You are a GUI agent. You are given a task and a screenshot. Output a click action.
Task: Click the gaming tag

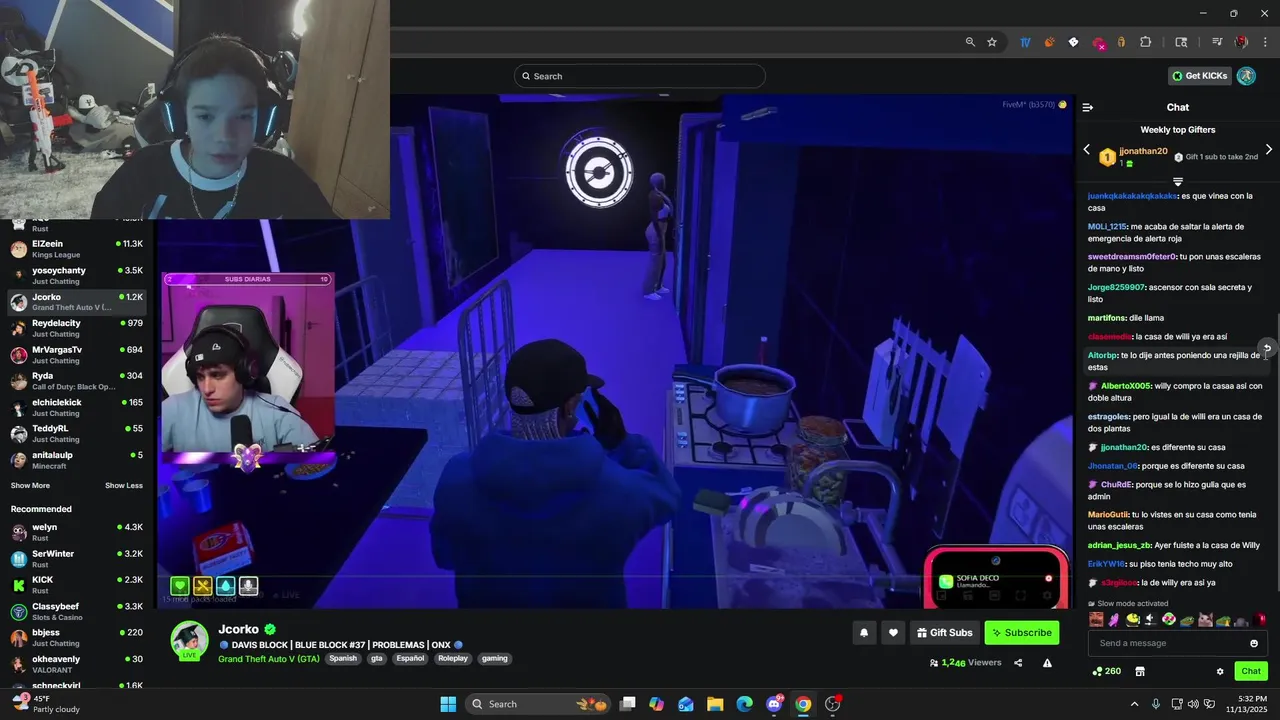click(494, 659)
